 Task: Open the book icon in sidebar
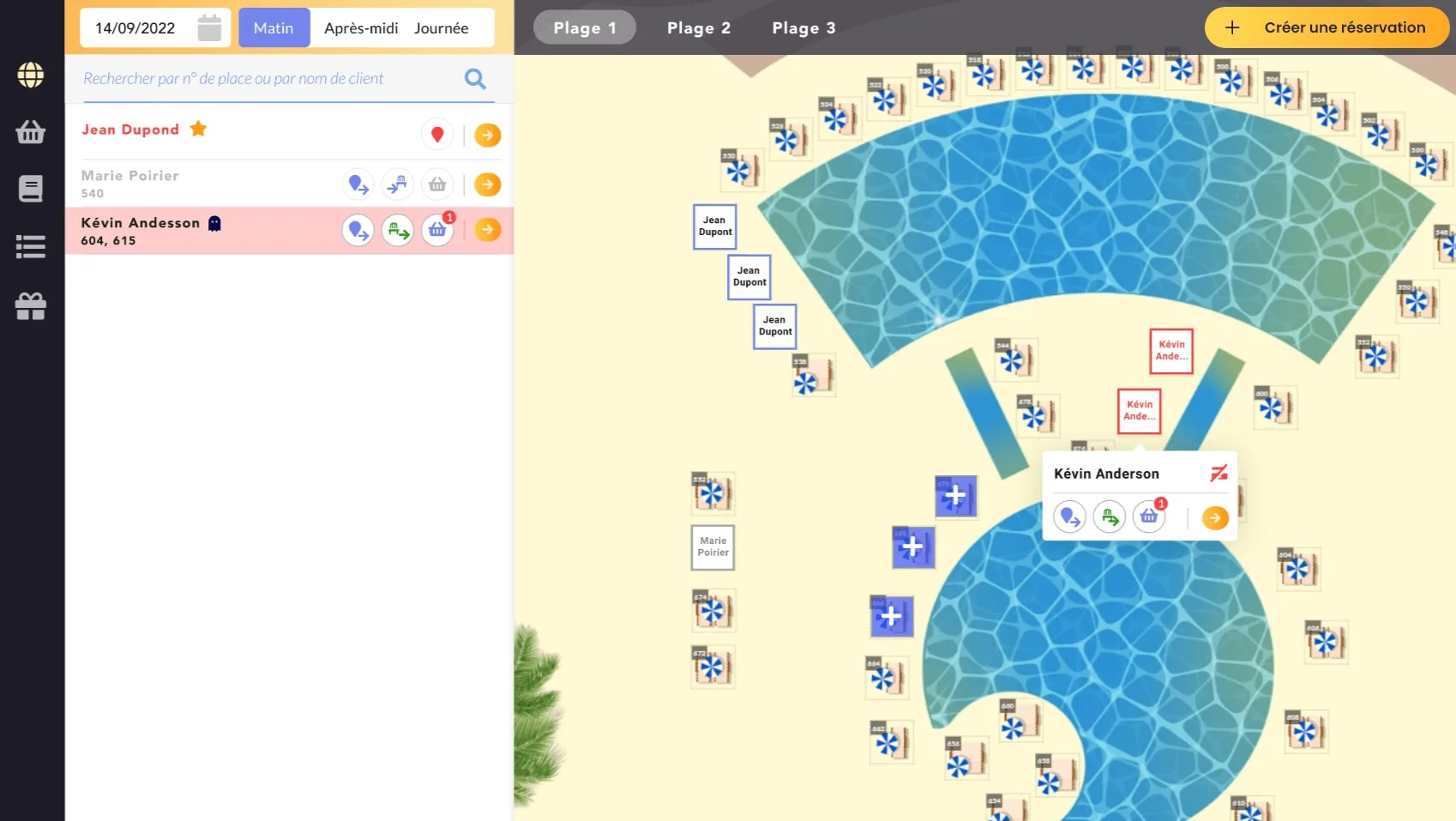click(x=31, y=189)
